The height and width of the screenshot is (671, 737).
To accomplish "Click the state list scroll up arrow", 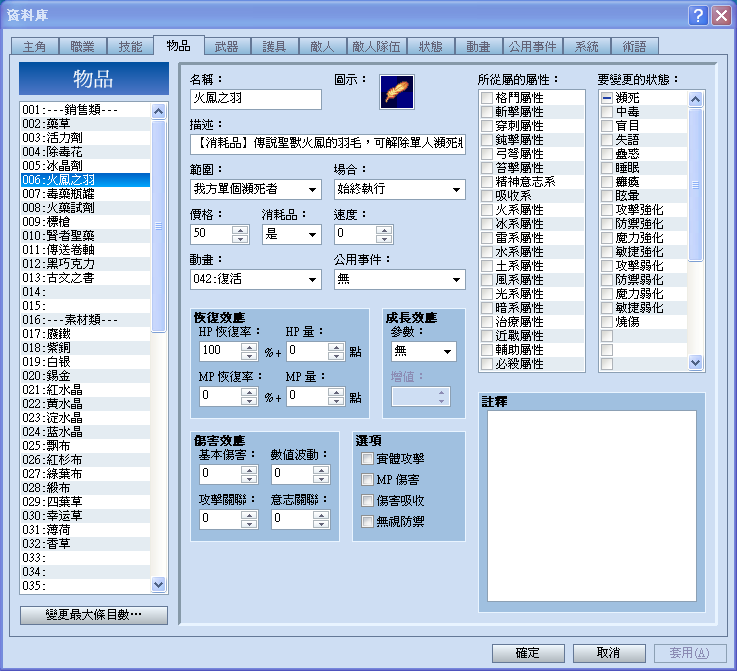I will tap(695, 99).
